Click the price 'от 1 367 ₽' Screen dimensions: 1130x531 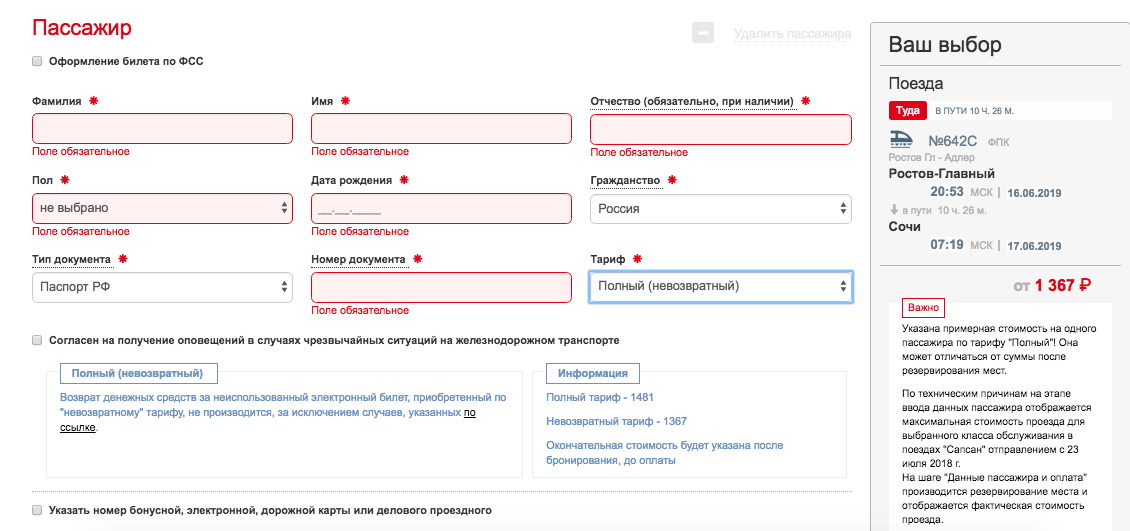point(1051,285)
